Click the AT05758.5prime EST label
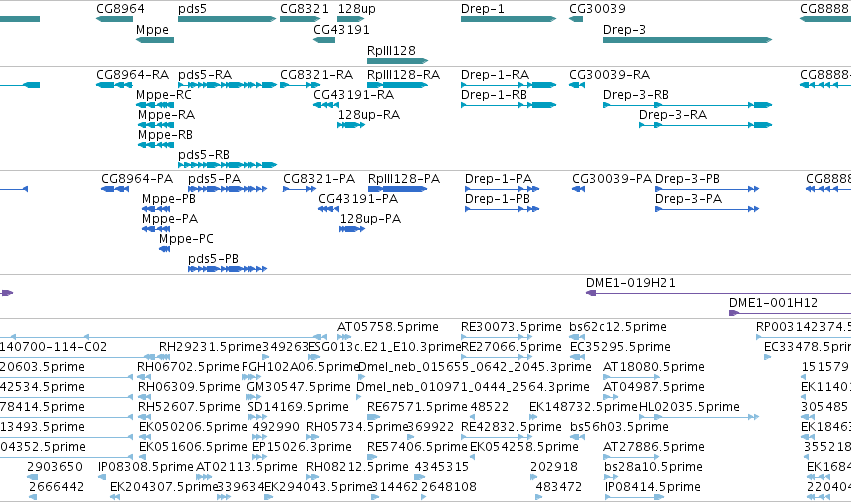851x502 pixels. coord(388,327)
